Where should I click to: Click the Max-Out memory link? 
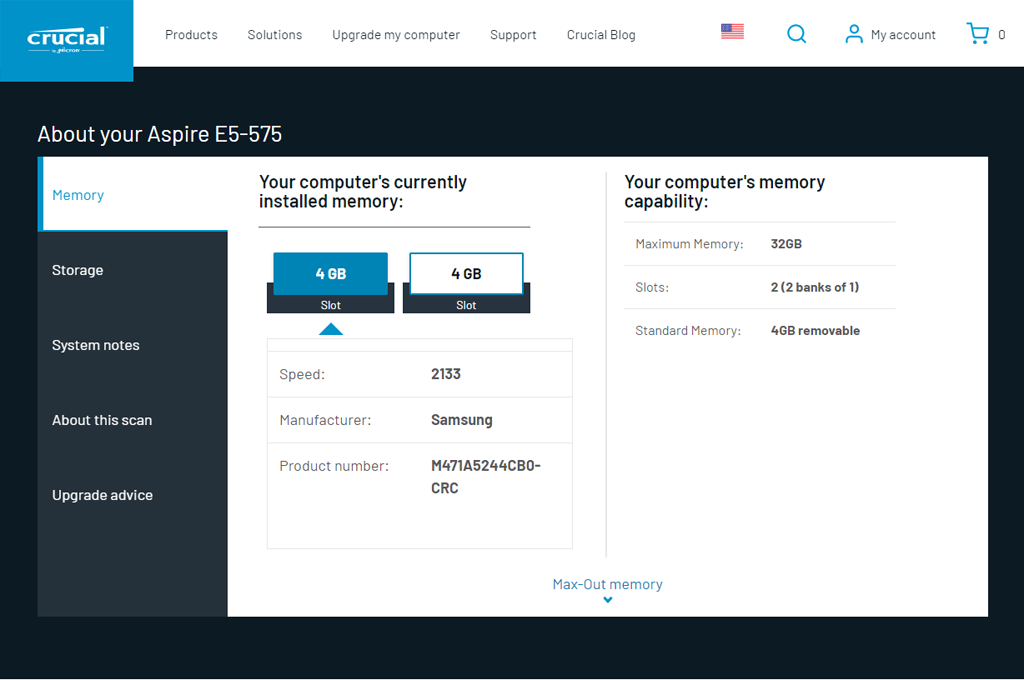(x=607, y=584)
